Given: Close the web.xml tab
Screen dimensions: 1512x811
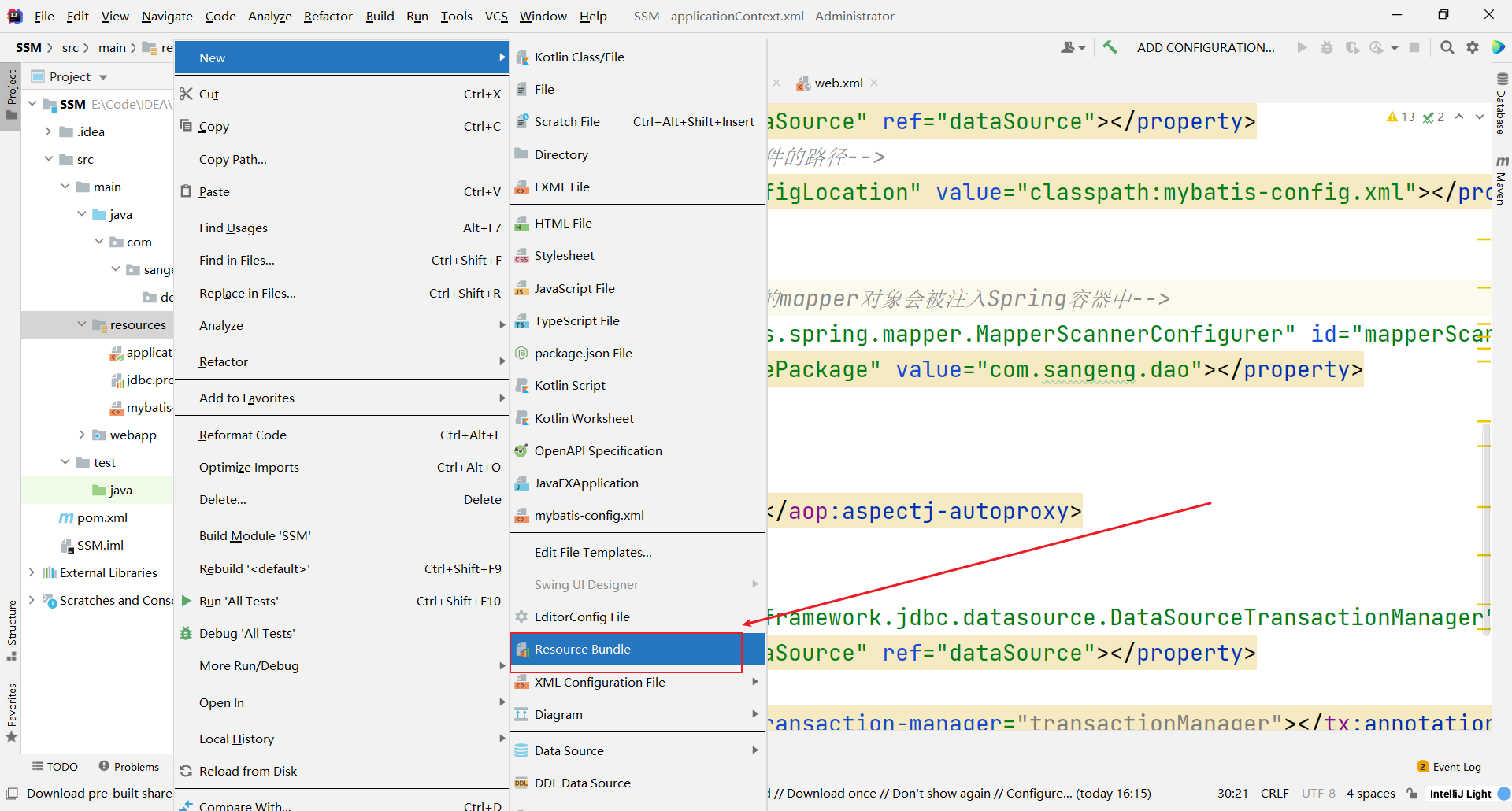Looking at the screenshot, I should pos(874,83).
